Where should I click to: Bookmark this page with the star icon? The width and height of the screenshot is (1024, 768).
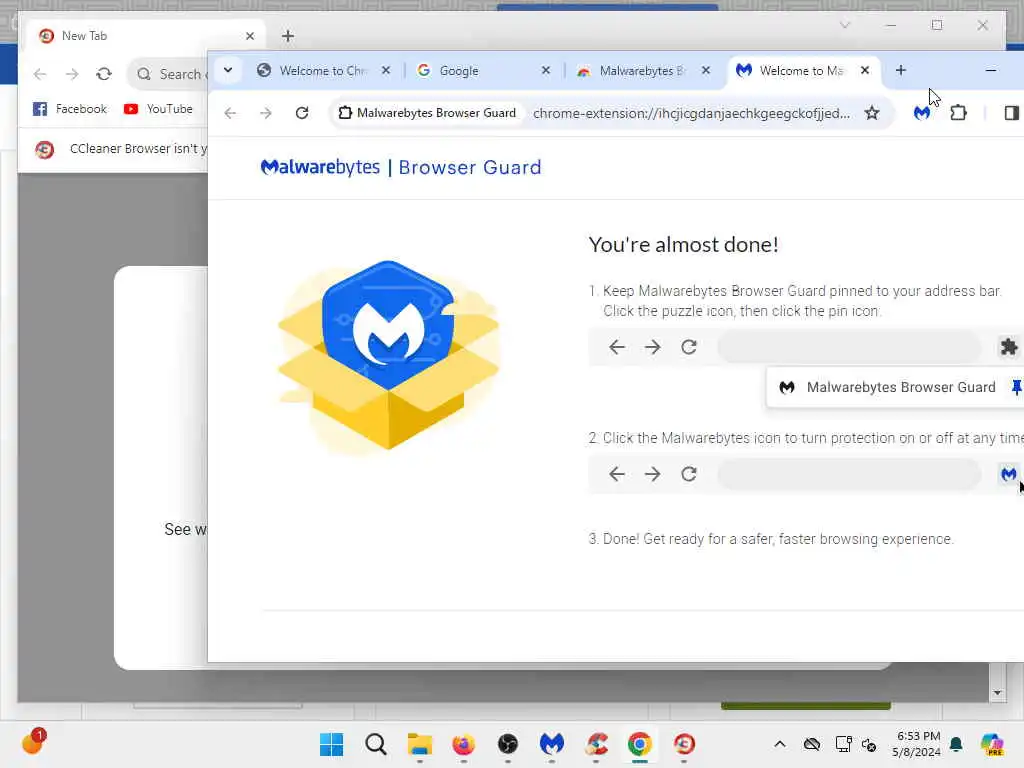[x=872, y=113]
